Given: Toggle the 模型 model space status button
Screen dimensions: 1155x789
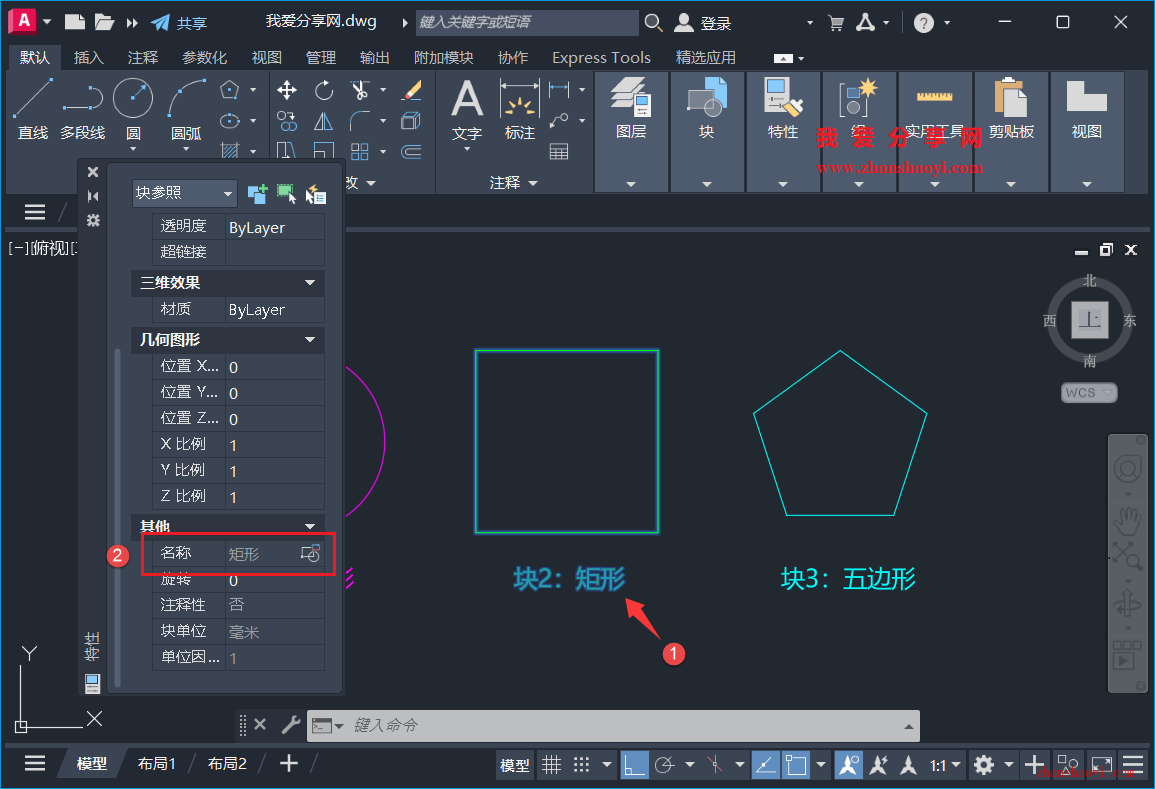Looking at the screenshot, I should click(514, 765).
